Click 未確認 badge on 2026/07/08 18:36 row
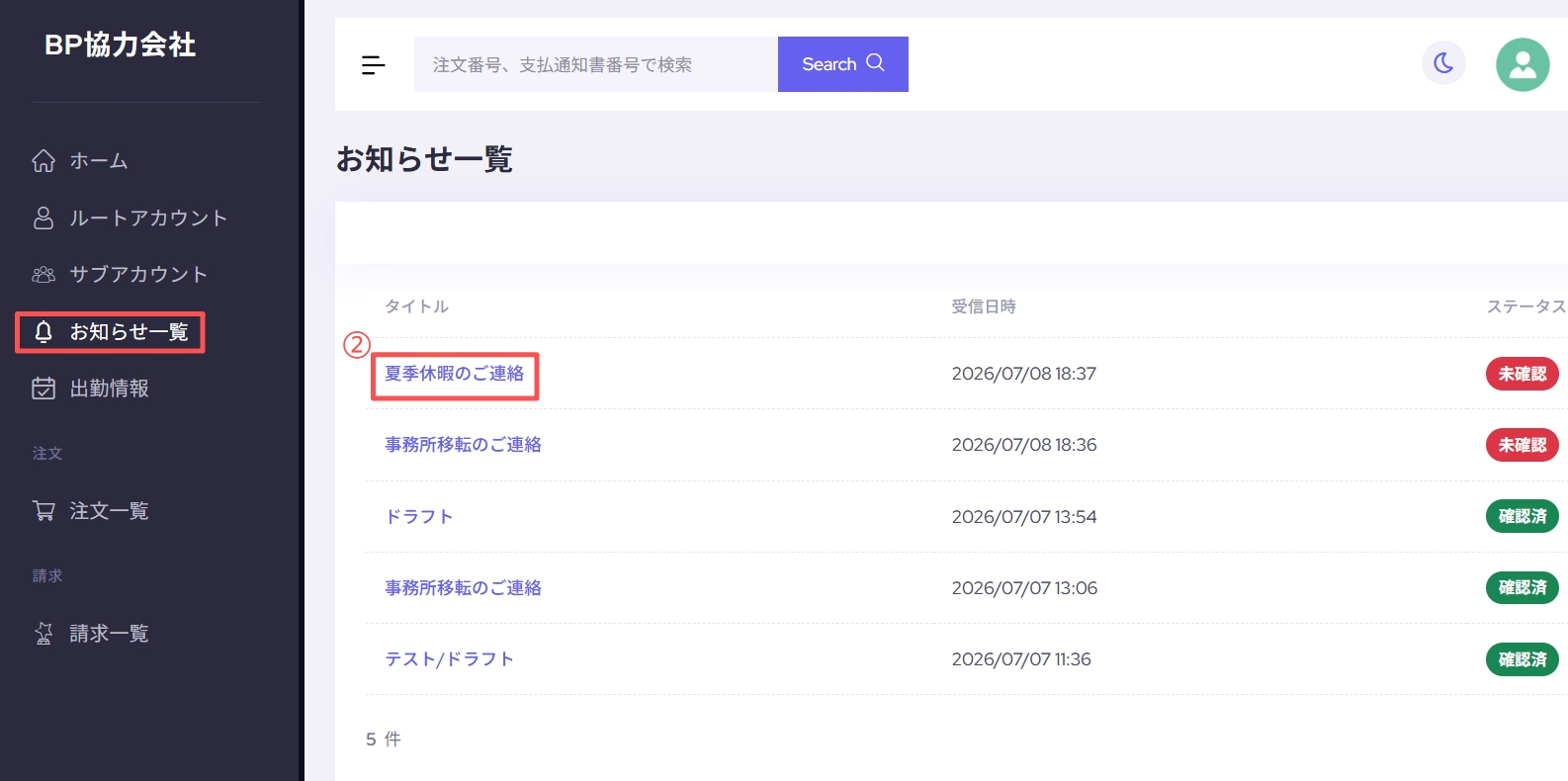The height and width of the screenshot is (781, 1568). pos(1523,445)
